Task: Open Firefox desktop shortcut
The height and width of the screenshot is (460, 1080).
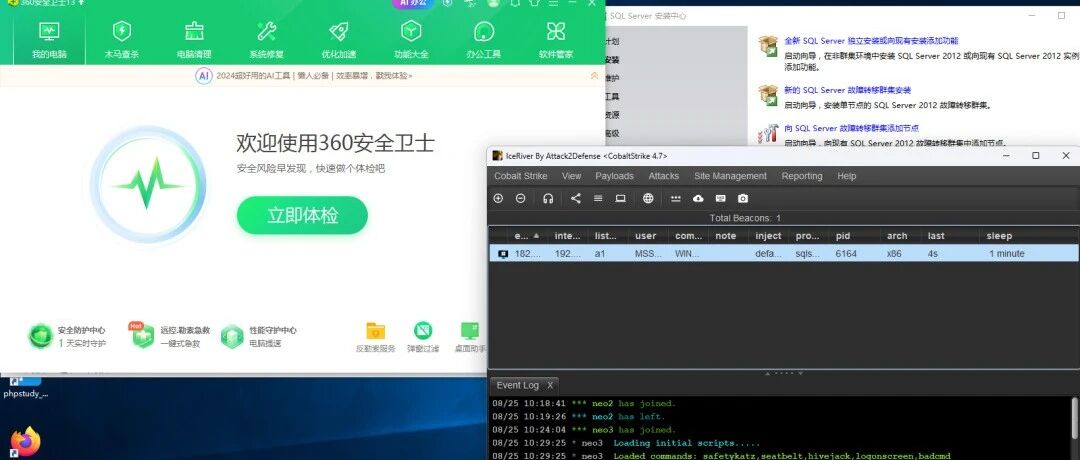Action: (x=25, y=441)
